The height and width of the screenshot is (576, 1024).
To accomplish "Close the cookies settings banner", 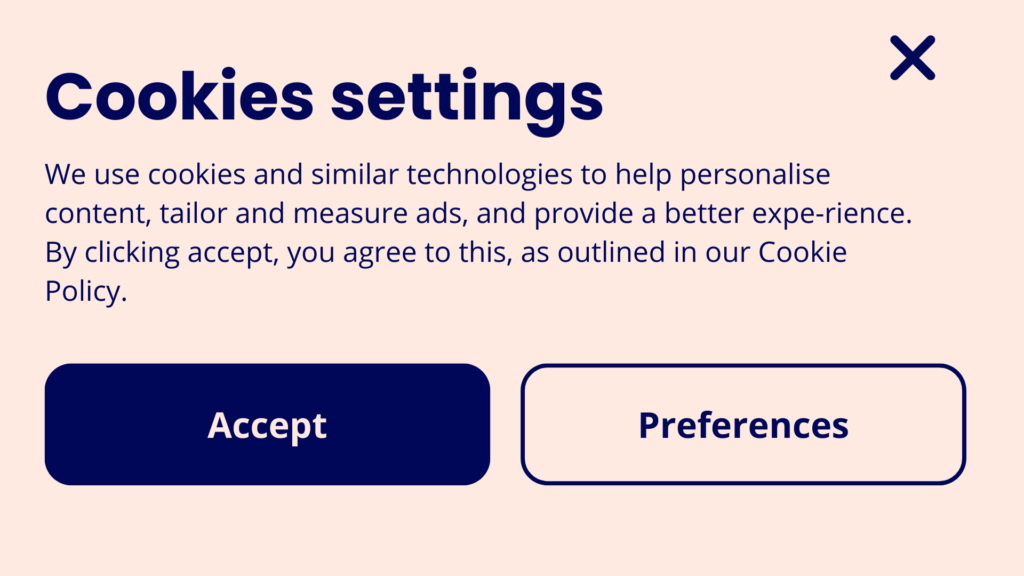I will (912, 58).
